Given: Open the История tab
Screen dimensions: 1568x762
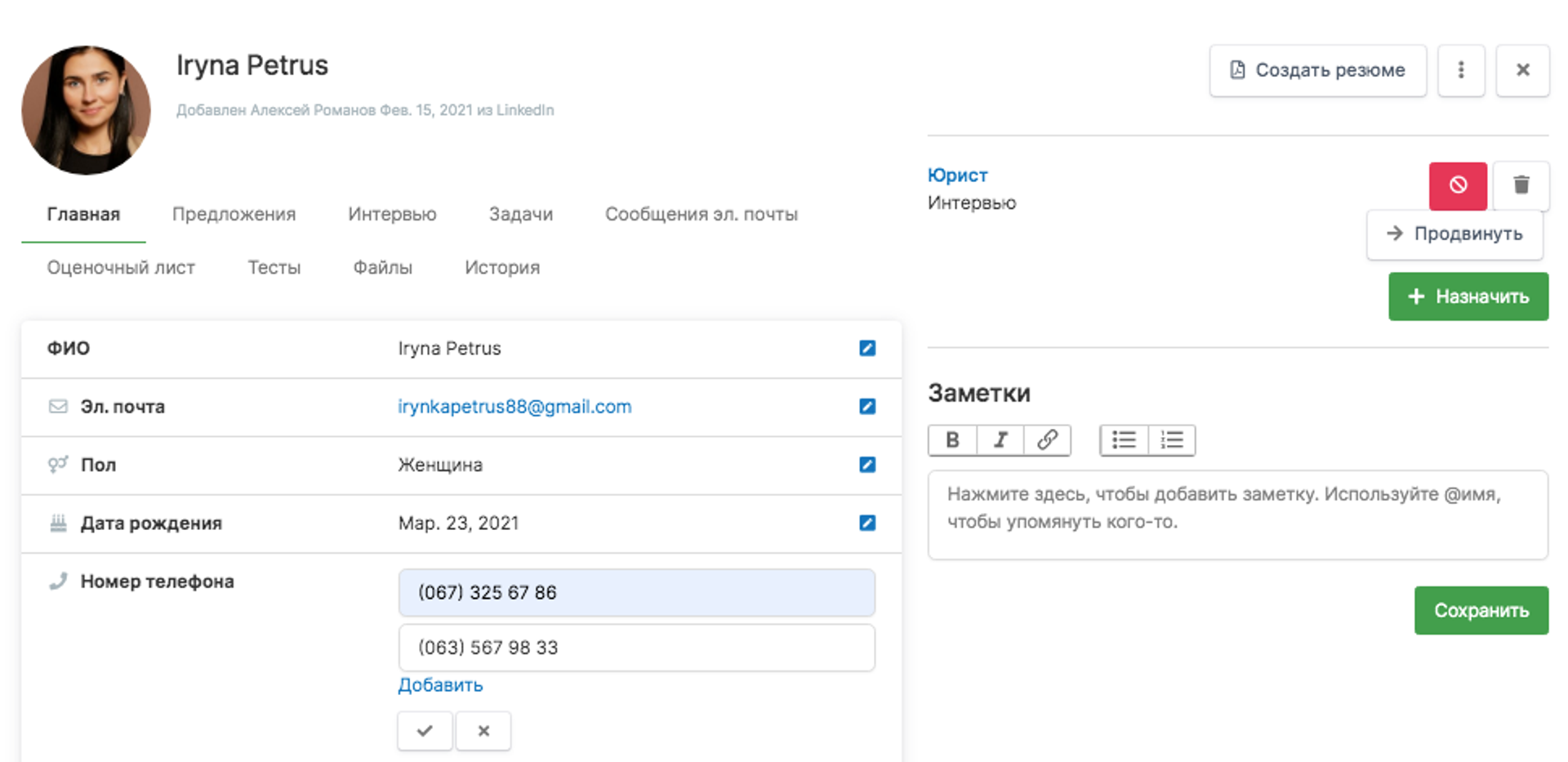Looking at the screenshot, I should coord(502,268).
